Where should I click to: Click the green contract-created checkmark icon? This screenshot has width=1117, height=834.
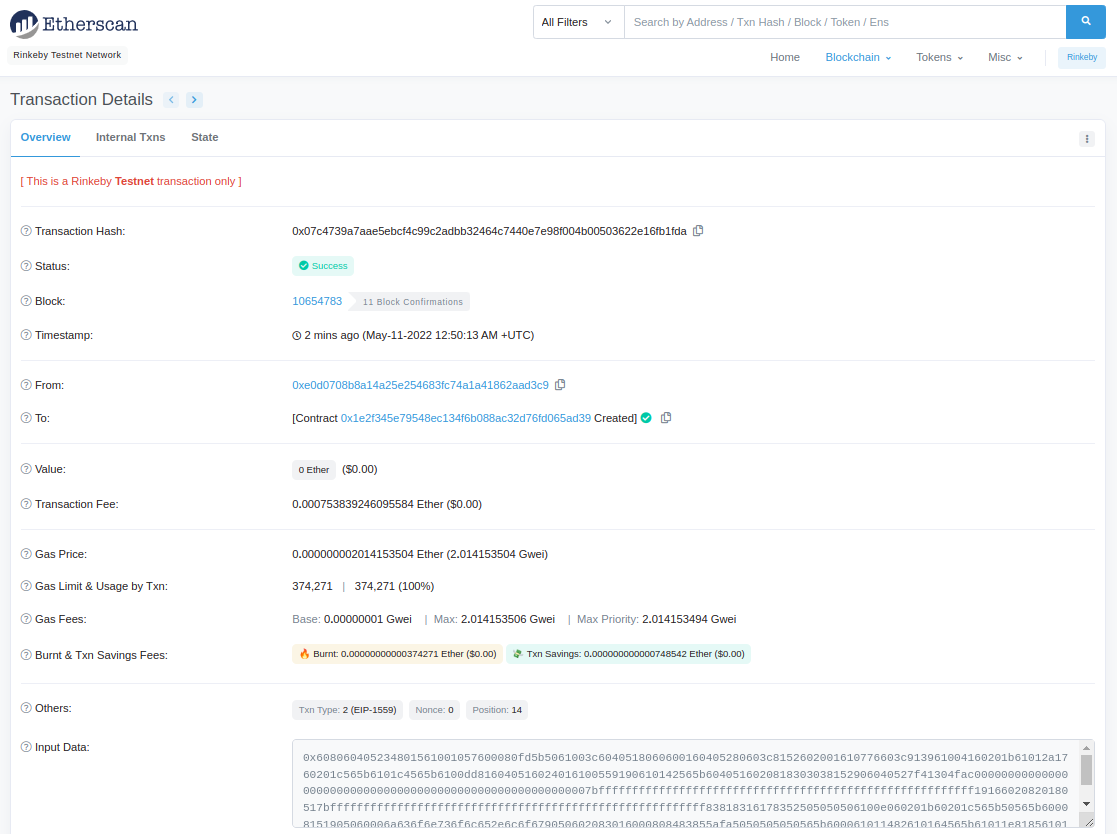click(646, 418)
